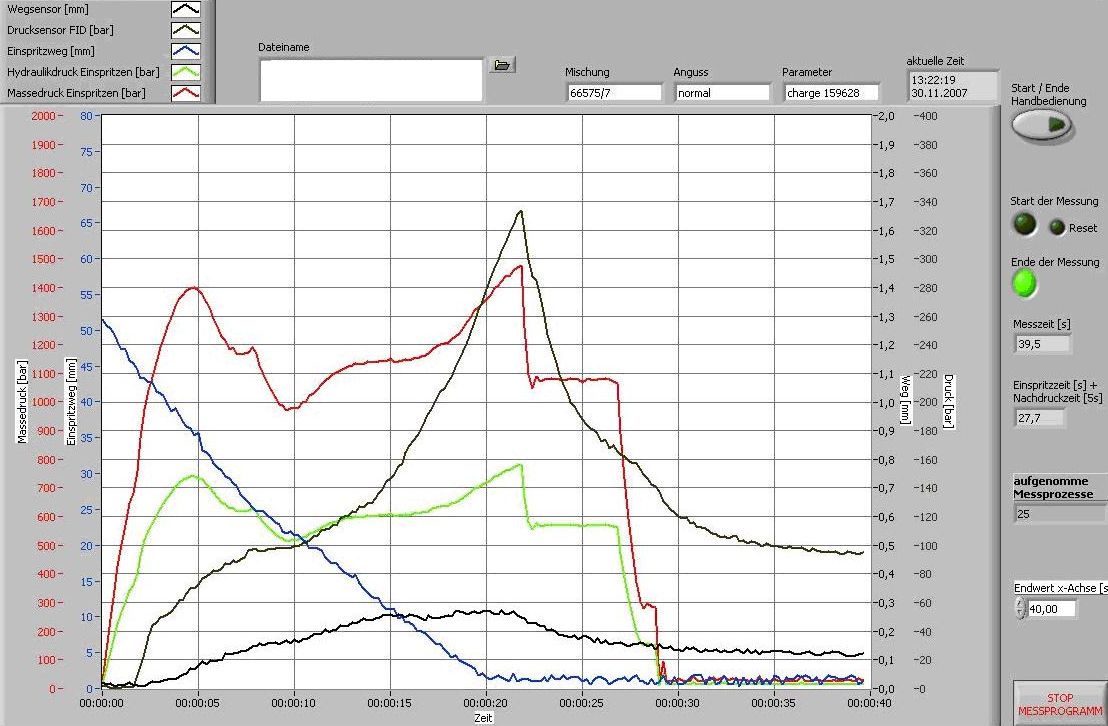Click the aktuelle Zeit date and time display
Viewport: 1108px width, 726px height.
click(951, 86)
